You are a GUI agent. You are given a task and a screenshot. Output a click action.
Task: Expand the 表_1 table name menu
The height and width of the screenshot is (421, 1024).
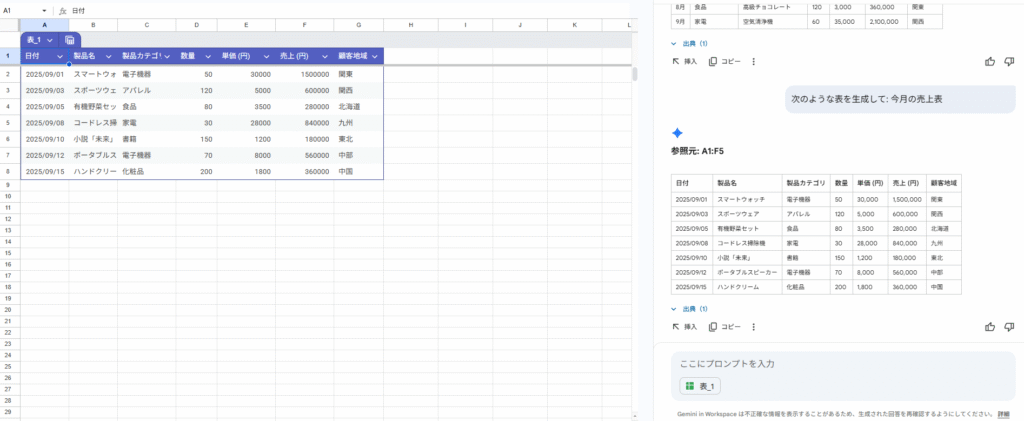50,39
